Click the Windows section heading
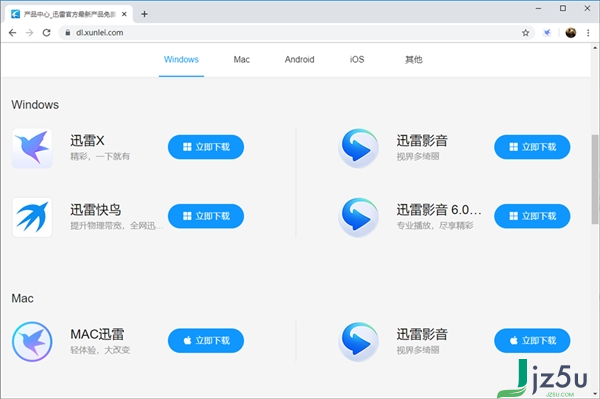This screenshot has height=399, width=600. pyautogui.click(x=35, y=105)
